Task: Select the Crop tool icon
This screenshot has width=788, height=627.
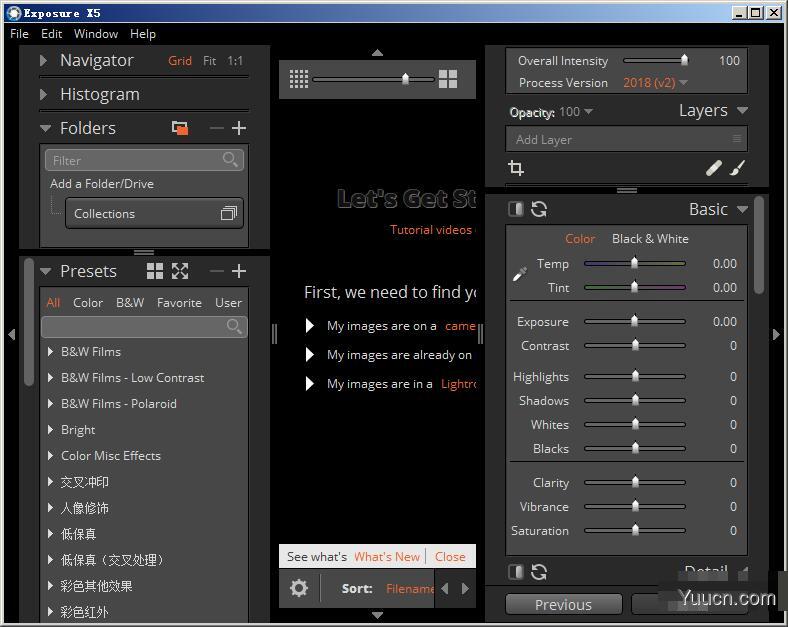Action: click(516, 168)
